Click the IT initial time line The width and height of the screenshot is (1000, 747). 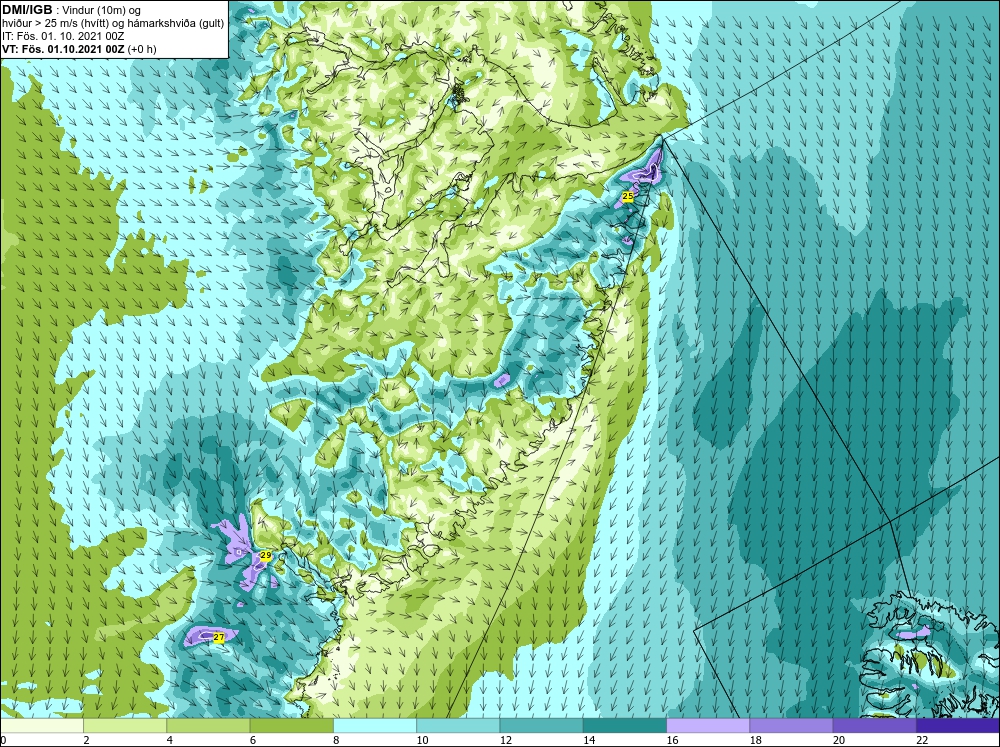coord(63,36)
